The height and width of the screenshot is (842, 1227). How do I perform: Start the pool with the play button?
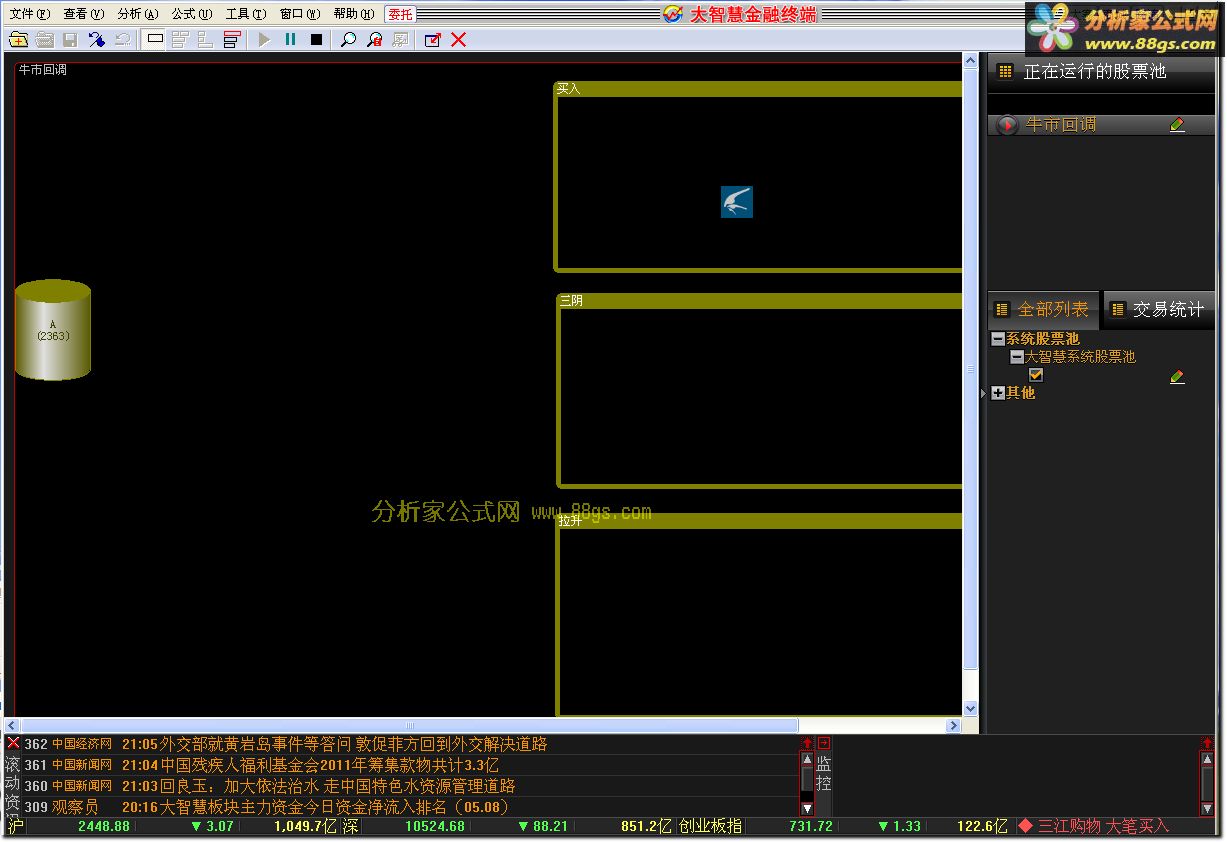coord(264,40)
